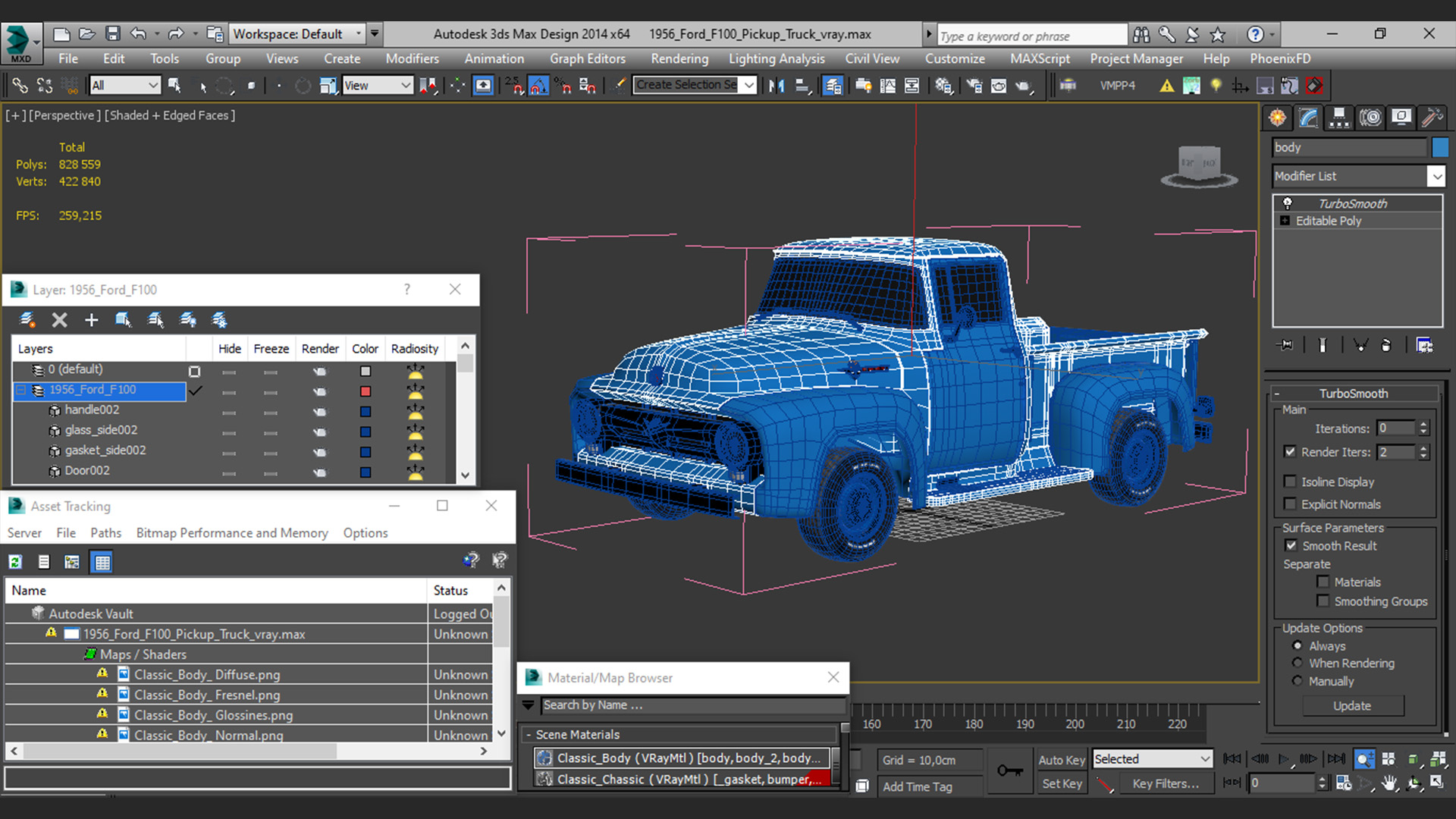Click the Update button
Image resolution: width=1456 pixels, height=819 pixels.
point(1353,705)
